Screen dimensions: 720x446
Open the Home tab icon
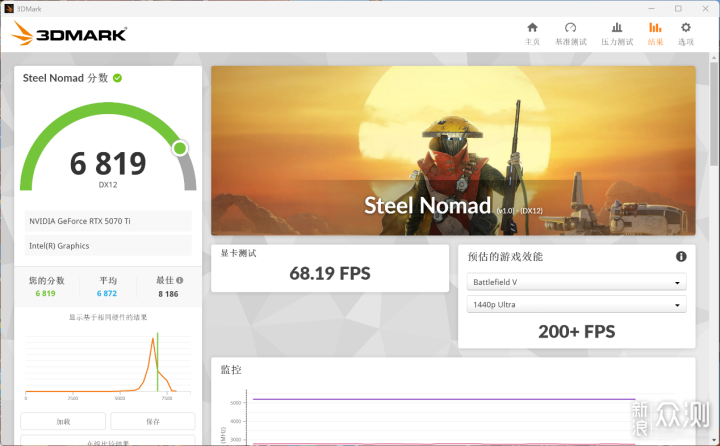[532, 28]
